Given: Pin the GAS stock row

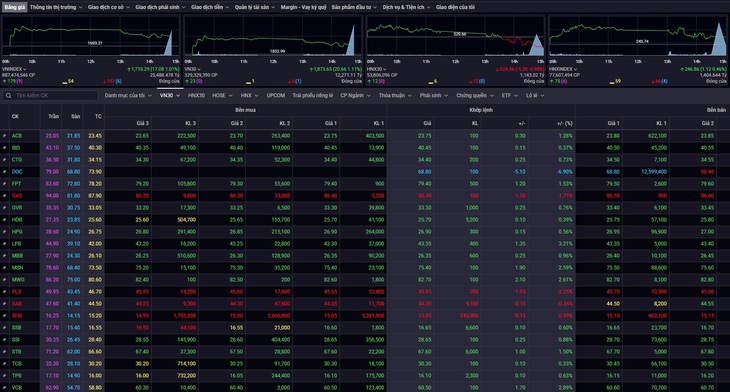Looking at the screenshot, I should coord(4,196).
